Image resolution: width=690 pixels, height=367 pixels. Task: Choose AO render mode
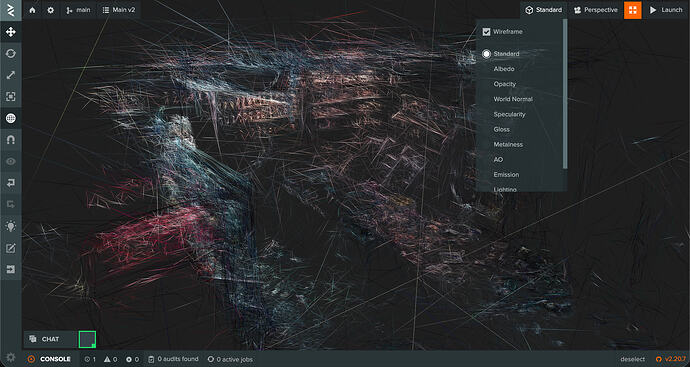pos(498,159)
